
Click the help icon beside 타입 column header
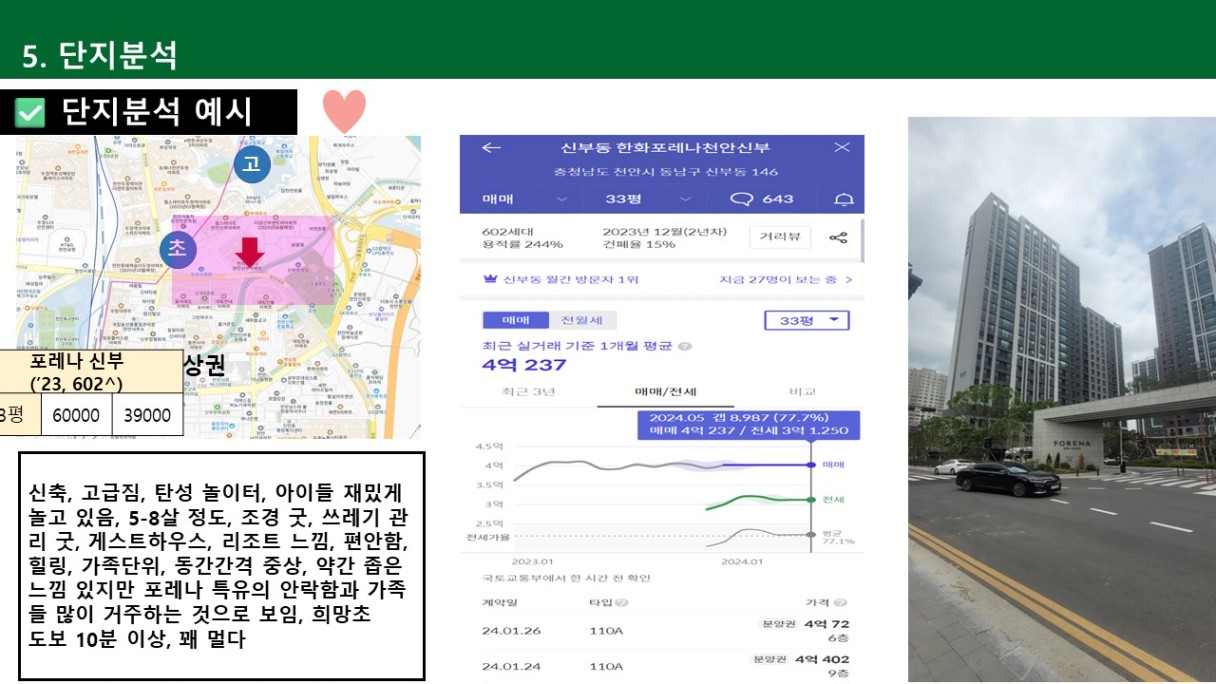pyautogui.click(x=622, y=603)
